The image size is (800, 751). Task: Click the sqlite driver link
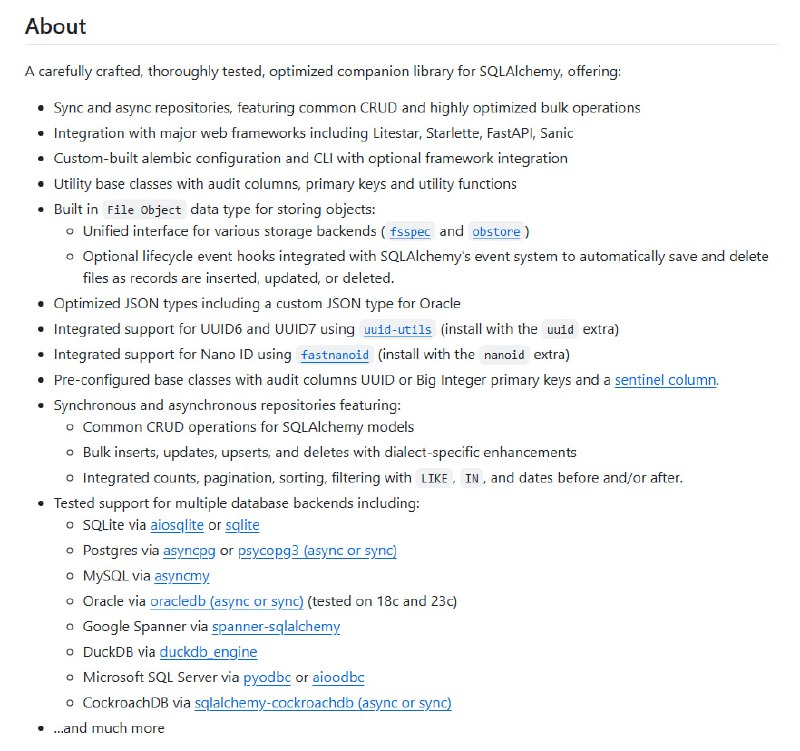(x=242, y=525)
